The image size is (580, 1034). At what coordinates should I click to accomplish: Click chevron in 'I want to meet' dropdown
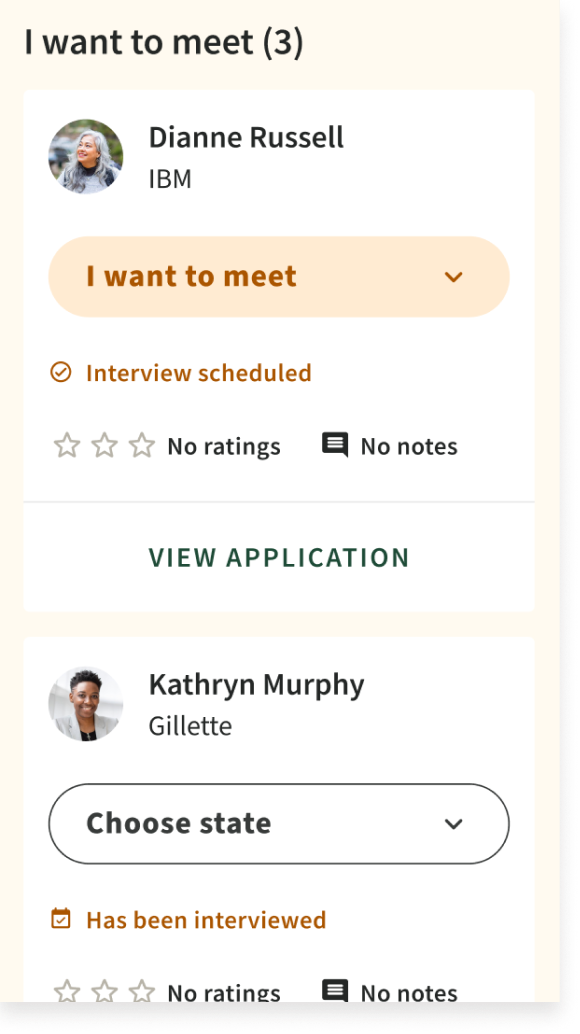pyautogui.click(x=453, y=278)
